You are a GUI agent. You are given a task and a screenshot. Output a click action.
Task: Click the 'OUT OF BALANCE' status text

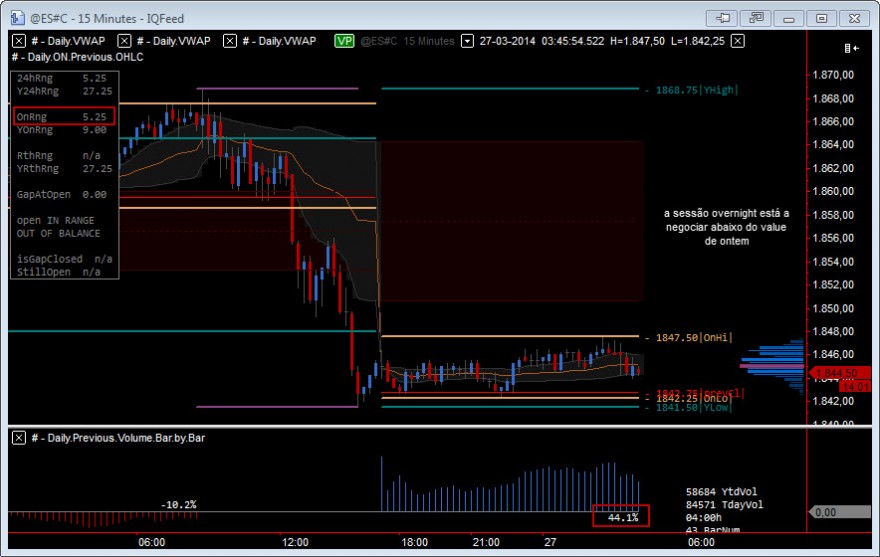(x=58, y=233)
